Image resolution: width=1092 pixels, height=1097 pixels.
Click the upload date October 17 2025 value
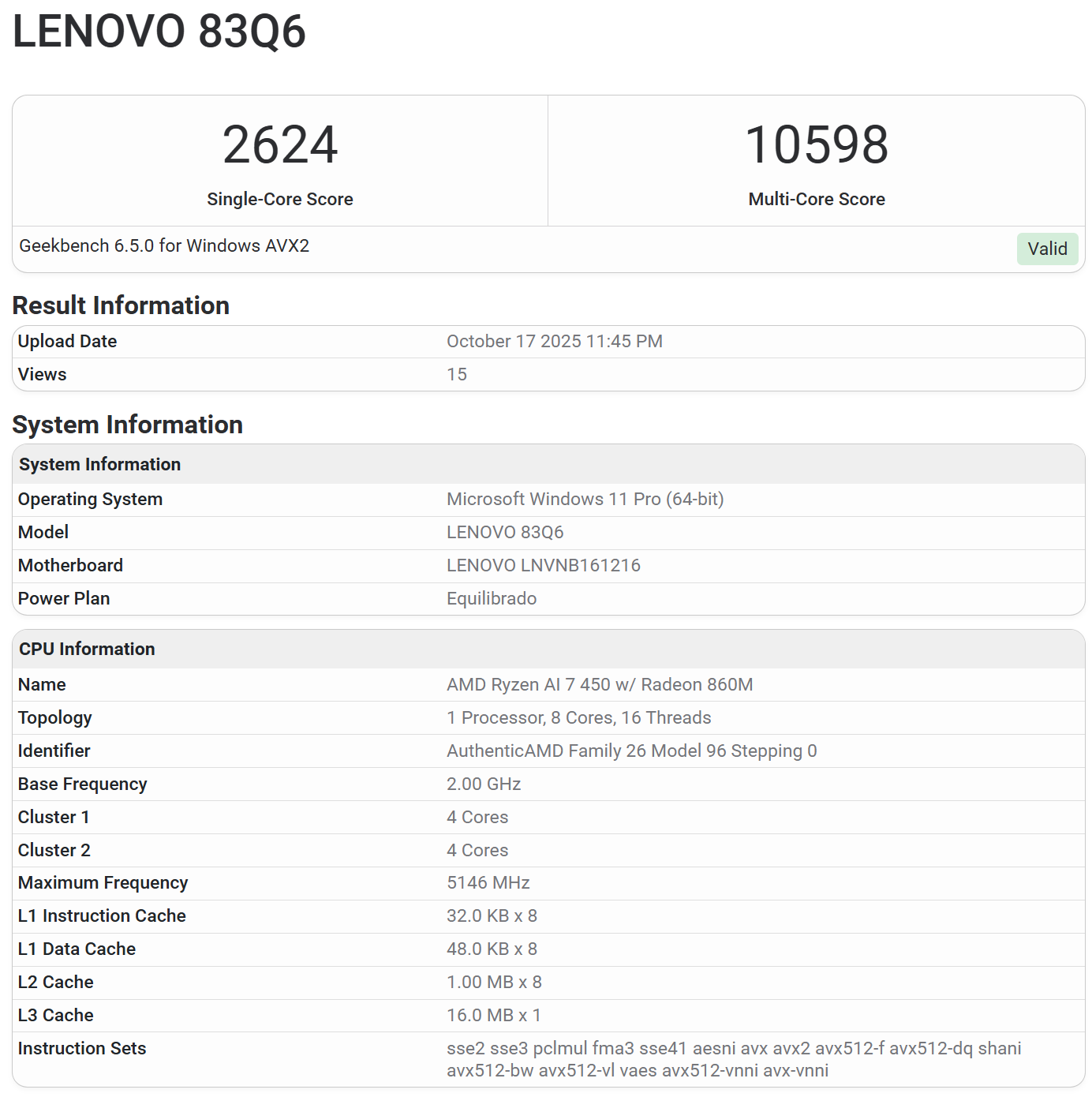pos(554,341)
